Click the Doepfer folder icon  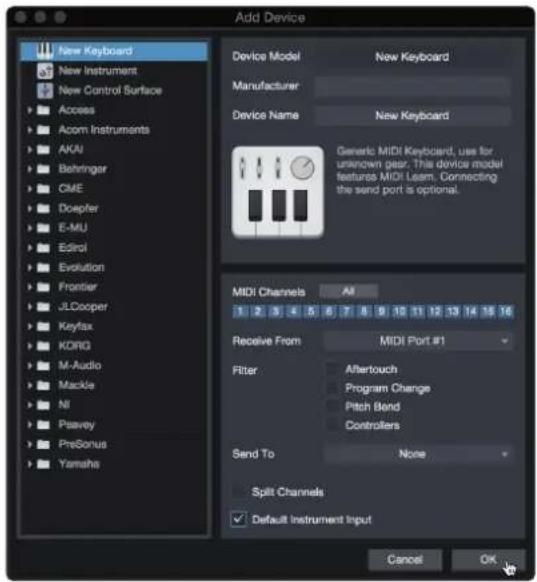click(x=43, y=208)
